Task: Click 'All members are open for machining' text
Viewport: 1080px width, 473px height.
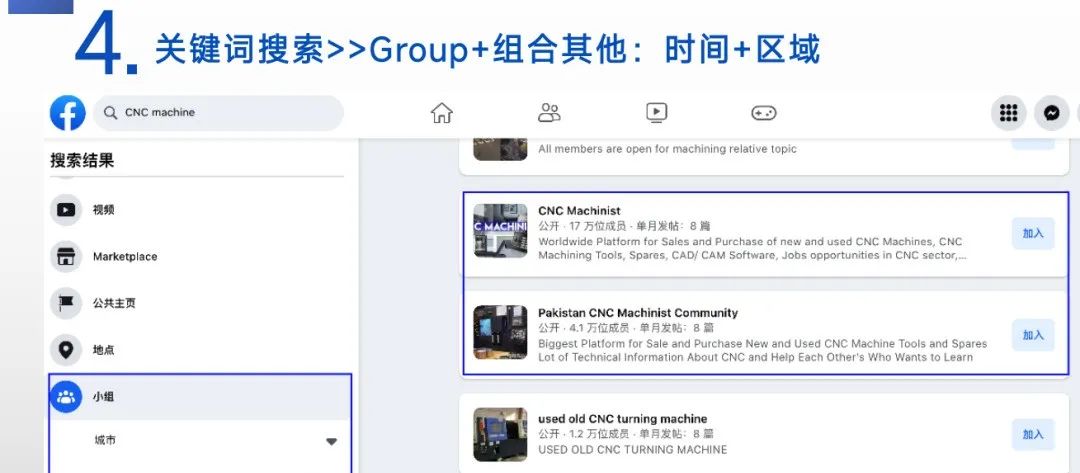Action: (667, 149)
